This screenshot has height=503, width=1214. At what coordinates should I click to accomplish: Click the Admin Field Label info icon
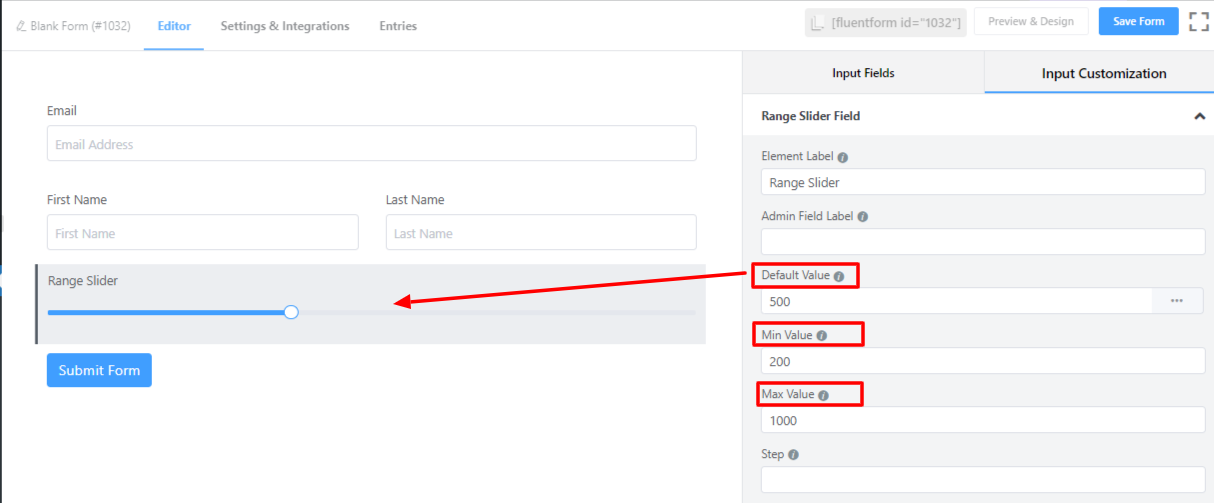click(x=862, y=216)
